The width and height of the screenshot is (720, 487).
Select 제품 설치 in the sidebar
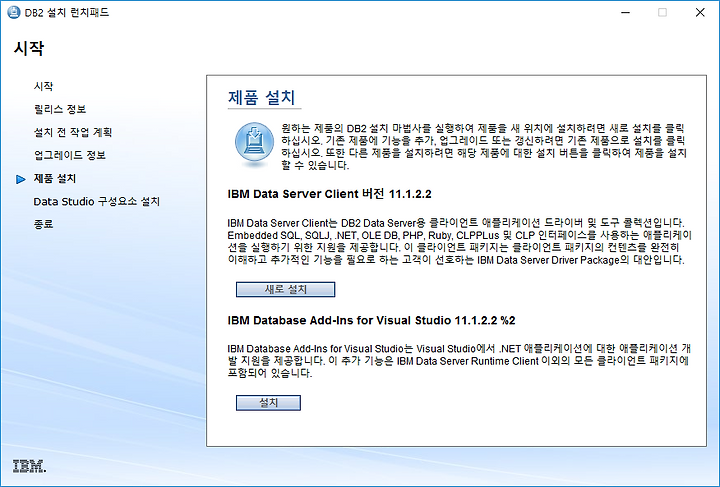(x=55, y=179)
